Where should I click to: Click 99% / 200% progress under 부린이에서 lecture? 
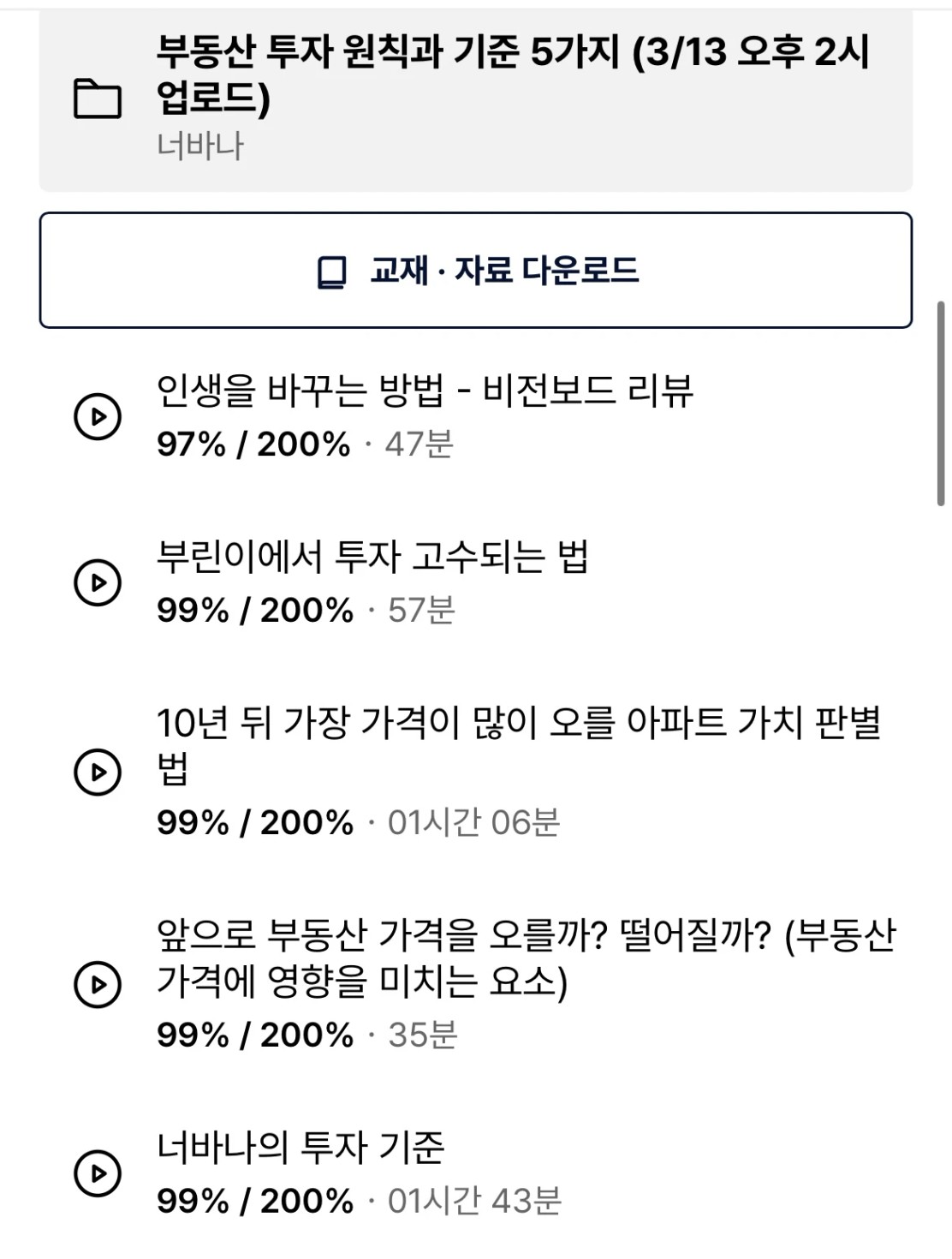click(x=255, y=611)
